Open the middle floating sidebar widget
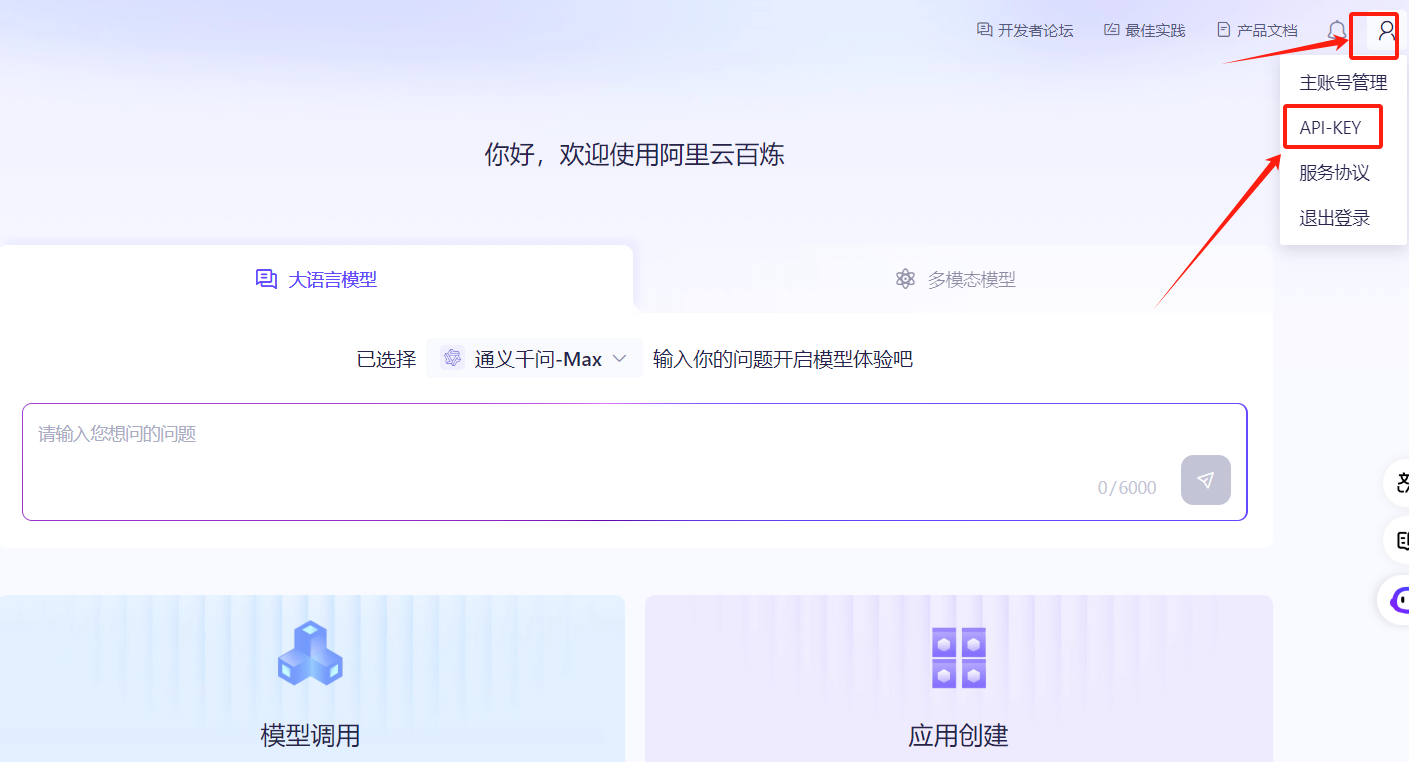 coord(1398,541)
